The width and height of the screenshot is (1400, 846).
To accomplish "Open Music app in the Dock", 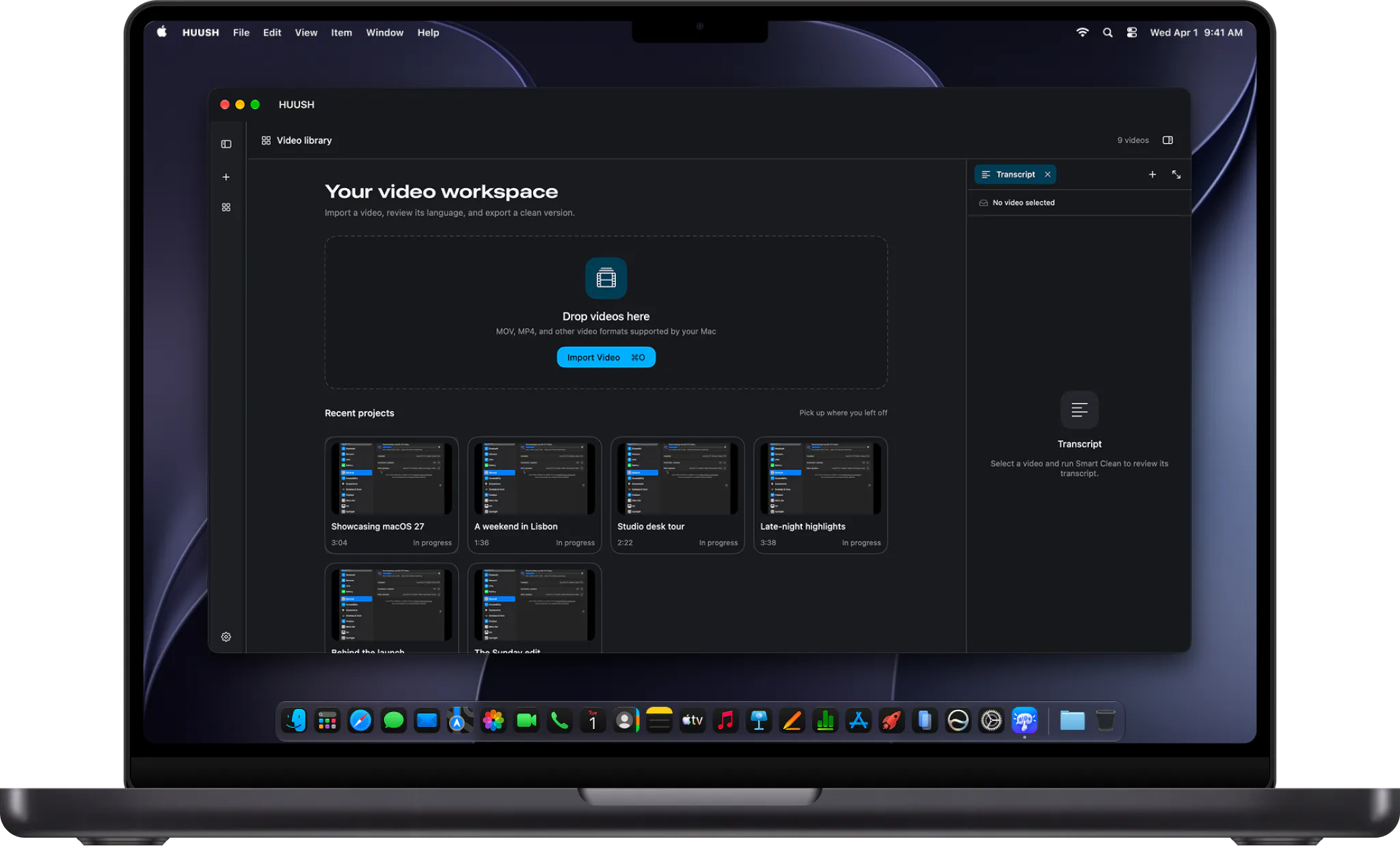I will (x=726, y=720).
